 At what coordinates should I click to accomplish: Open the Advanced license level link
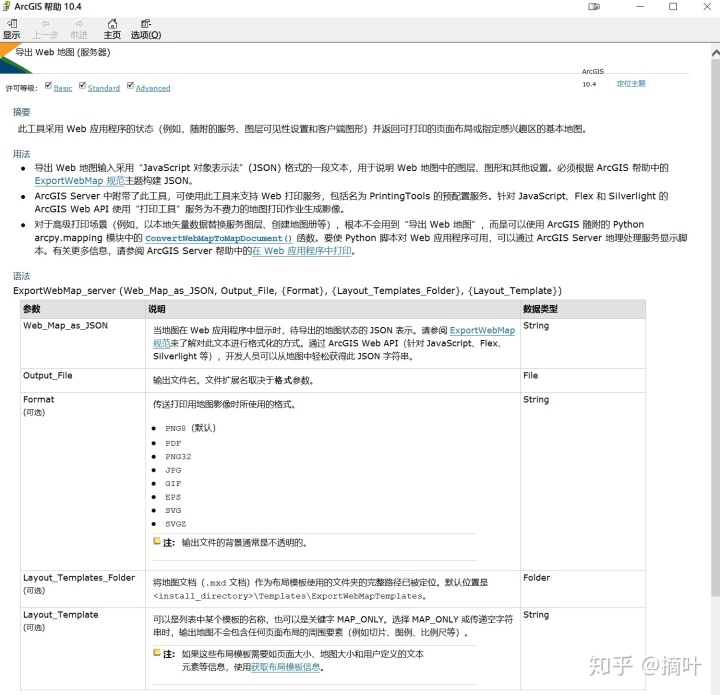(153, 88)
